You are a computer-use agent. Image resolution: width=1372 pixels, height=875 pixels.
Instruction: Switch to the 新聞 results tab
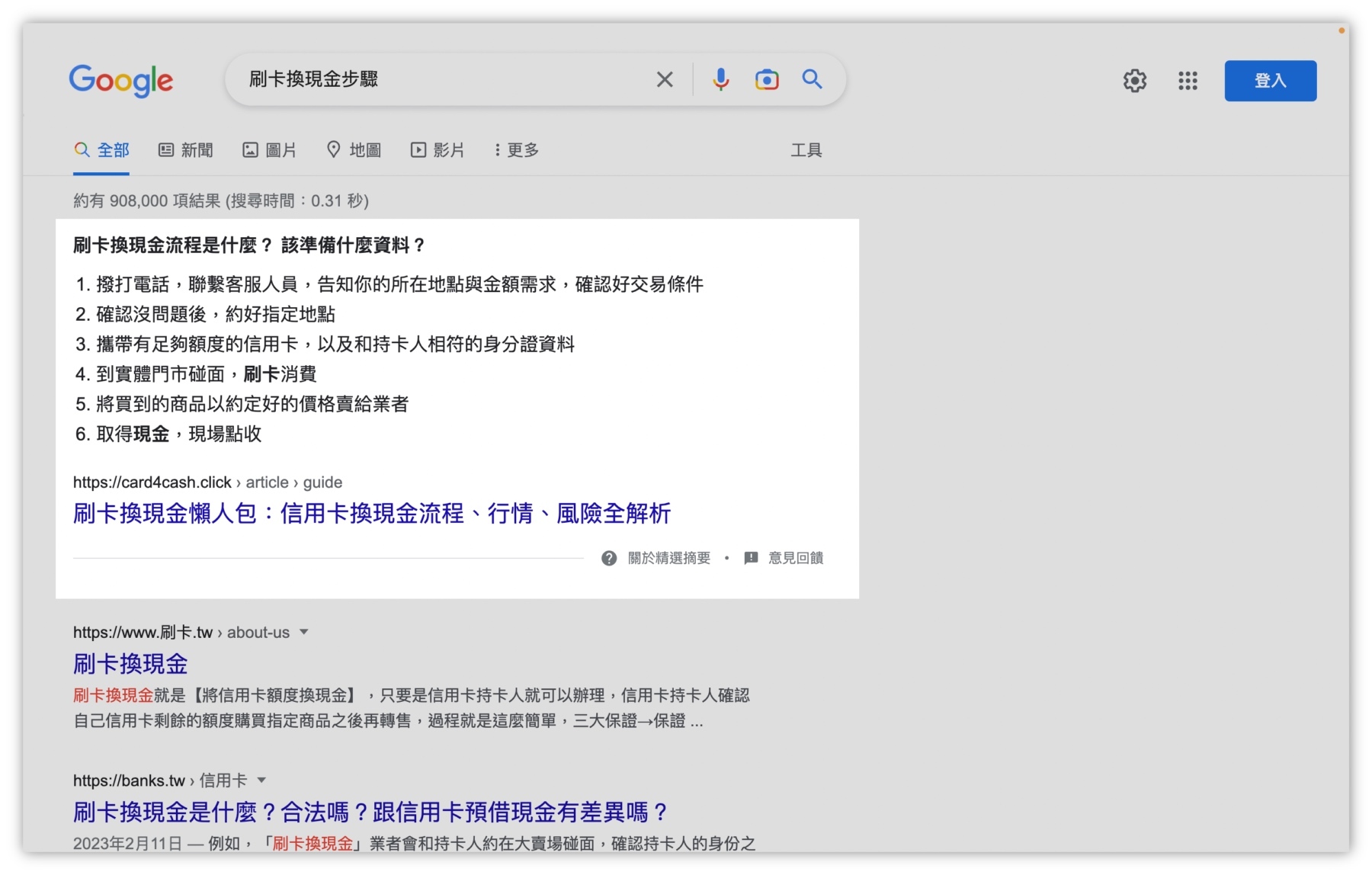188,149
